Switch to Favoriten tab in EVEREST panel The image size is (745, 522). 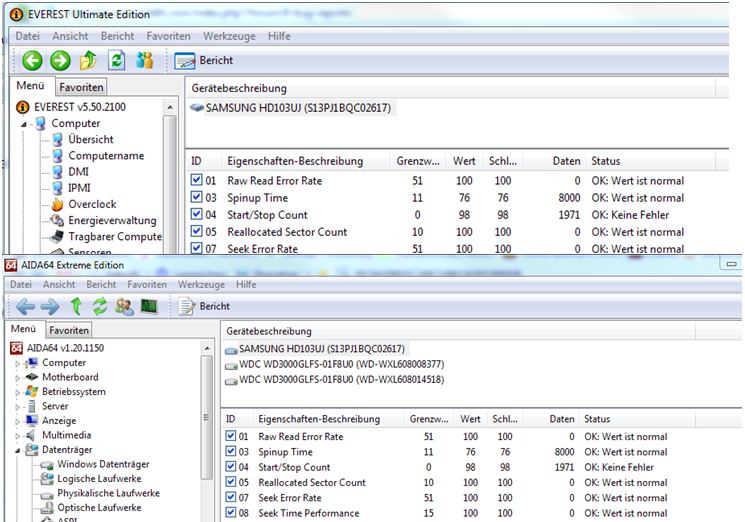click(x=81, y=87)
